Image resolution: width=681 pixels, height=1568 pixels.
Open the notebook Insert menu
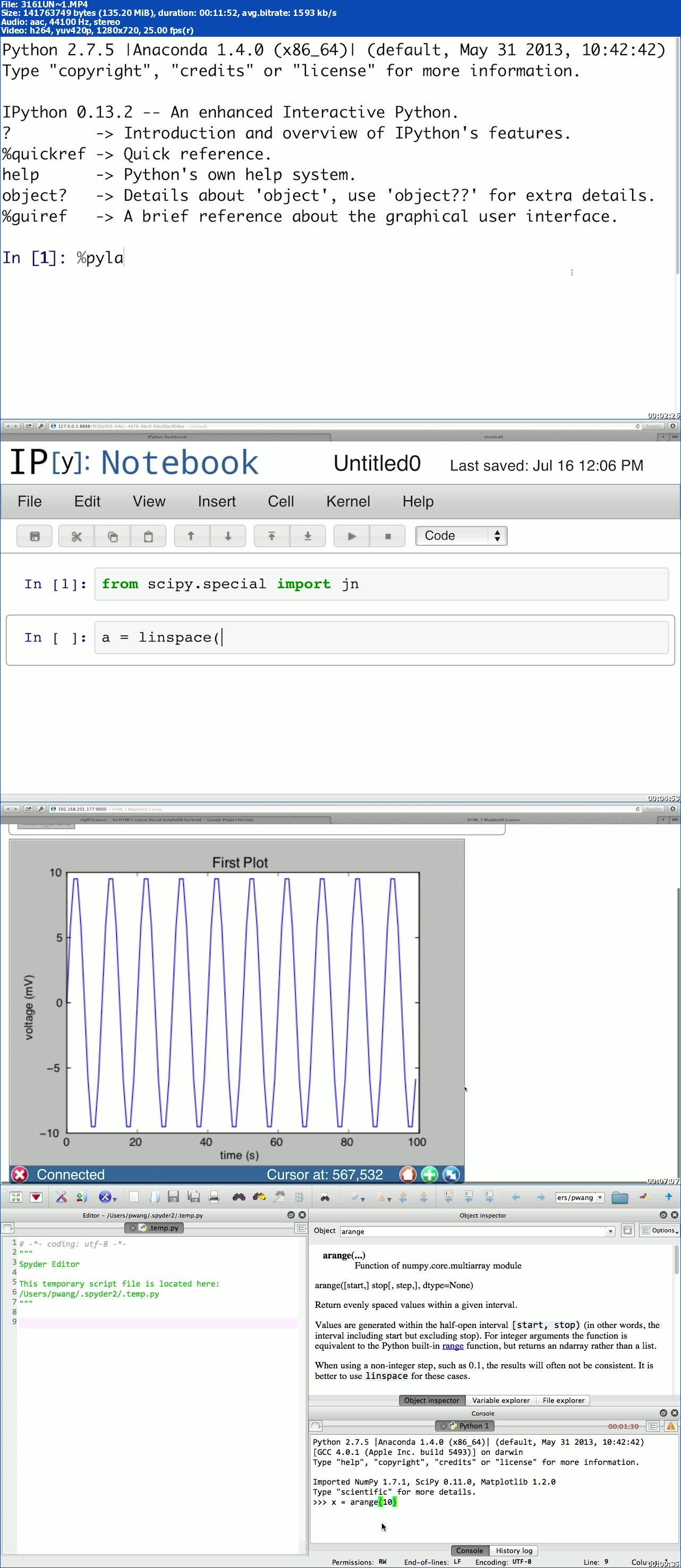pos(216,502)
